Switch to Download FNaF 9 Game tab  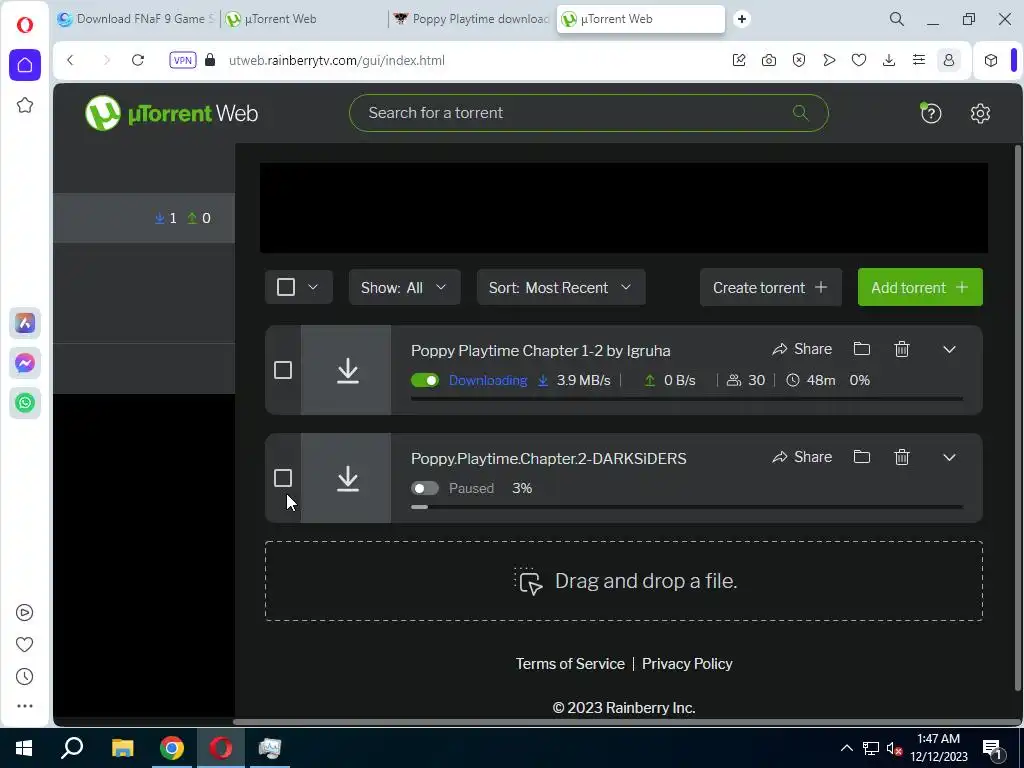tap(136, 19)
